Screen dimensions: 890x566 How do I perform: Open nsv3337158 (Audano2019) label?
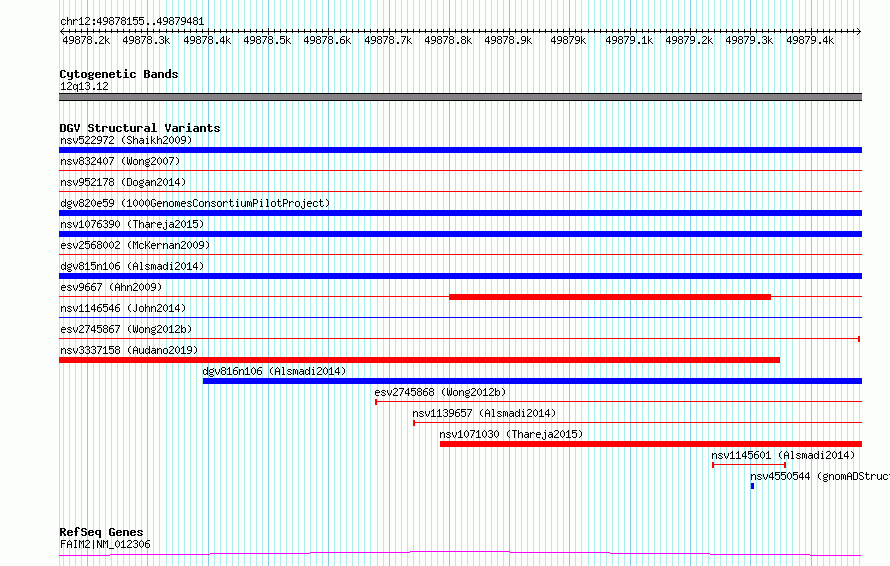129,350
